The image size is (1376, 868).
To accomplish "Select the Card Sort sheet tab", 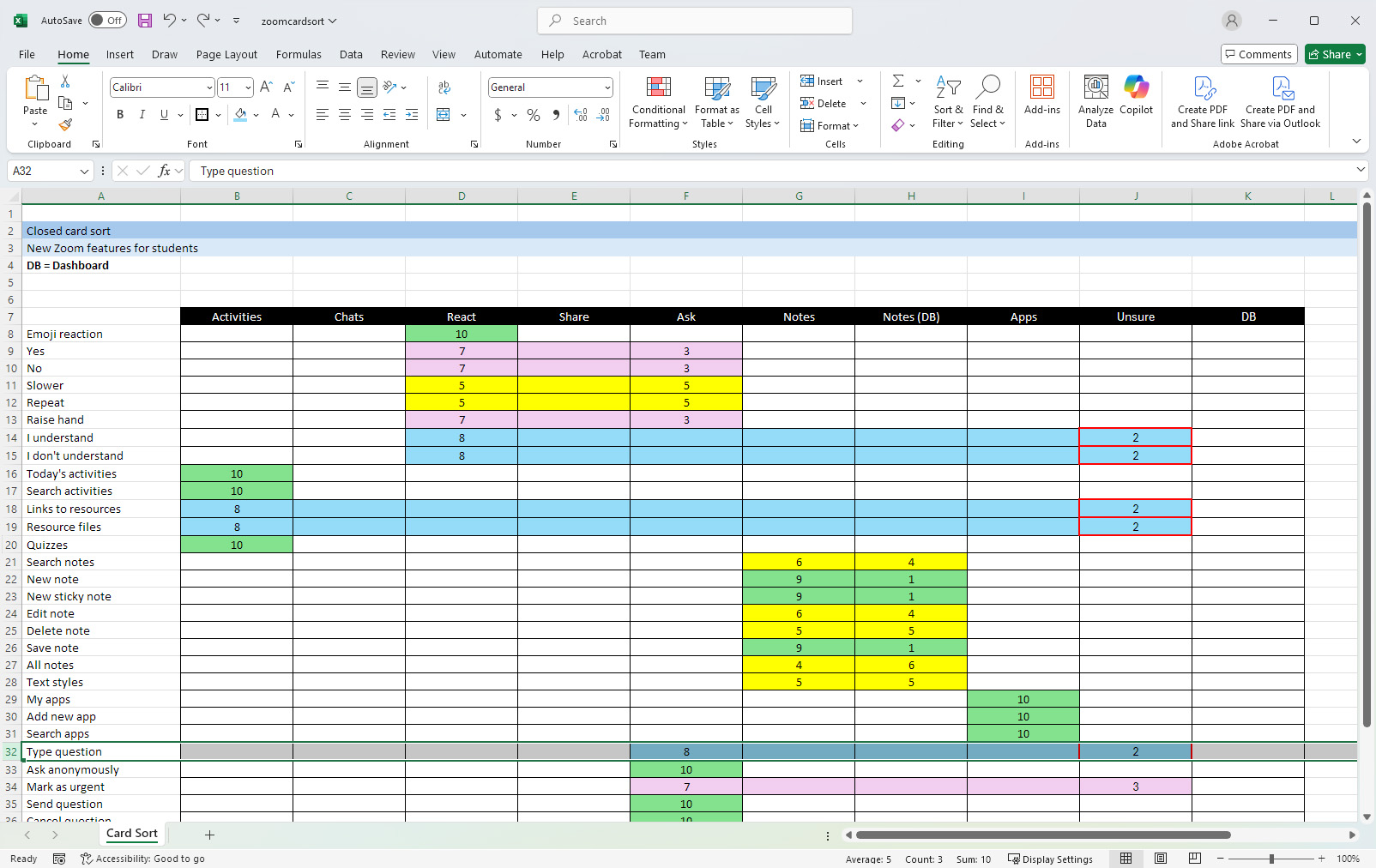I will tap(132, 834).
